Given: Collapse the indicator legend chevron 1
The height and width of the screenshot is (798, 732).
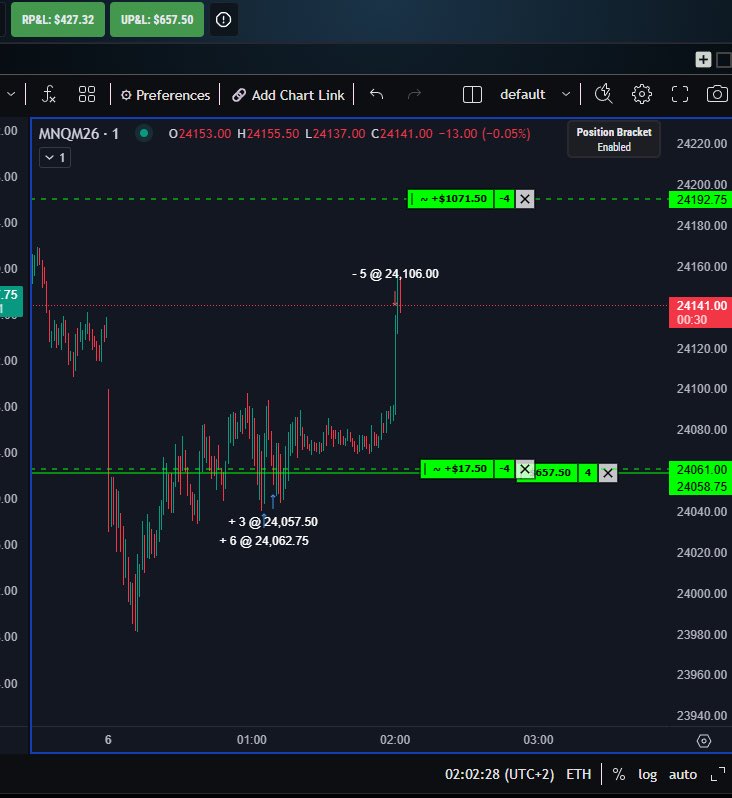Looking at the screenshot, I should pos(55,158).
